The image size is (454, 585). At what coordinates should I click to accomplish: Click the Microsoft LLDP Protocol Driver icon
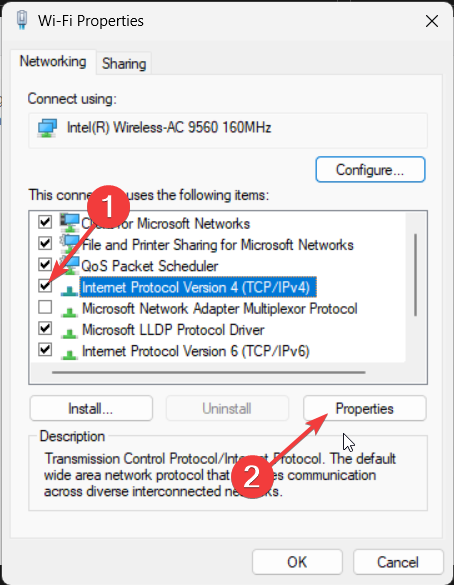coord(69,332)
